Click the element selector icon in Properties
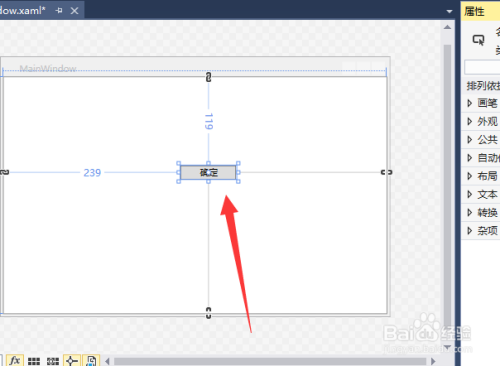Screen dimensions: 500x366 (x=478, y=40)
